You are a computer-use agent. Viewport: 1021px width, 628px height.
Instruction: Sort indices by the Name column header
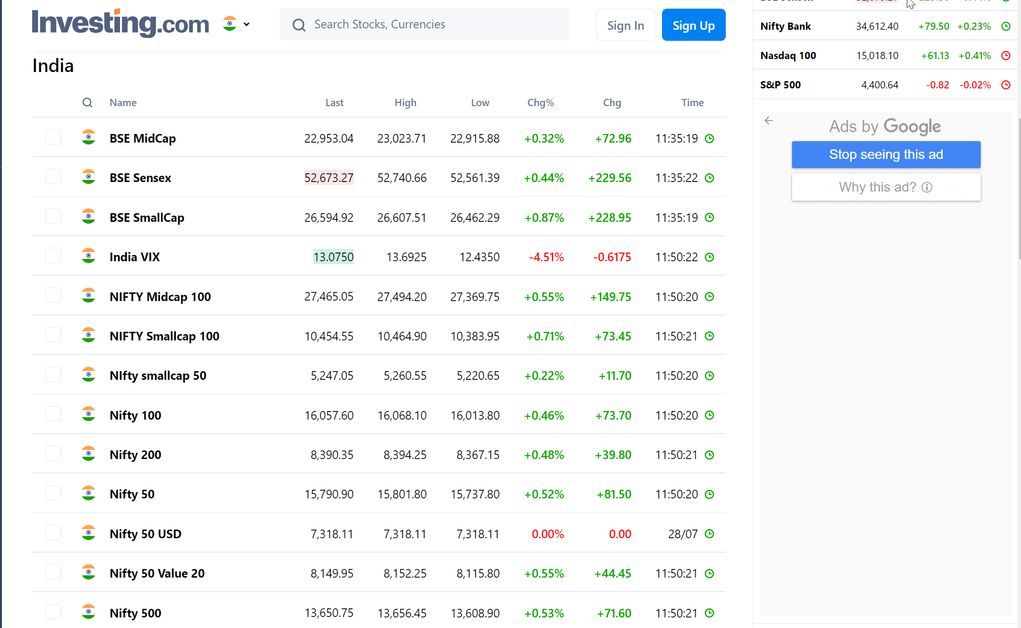(123, 103)
